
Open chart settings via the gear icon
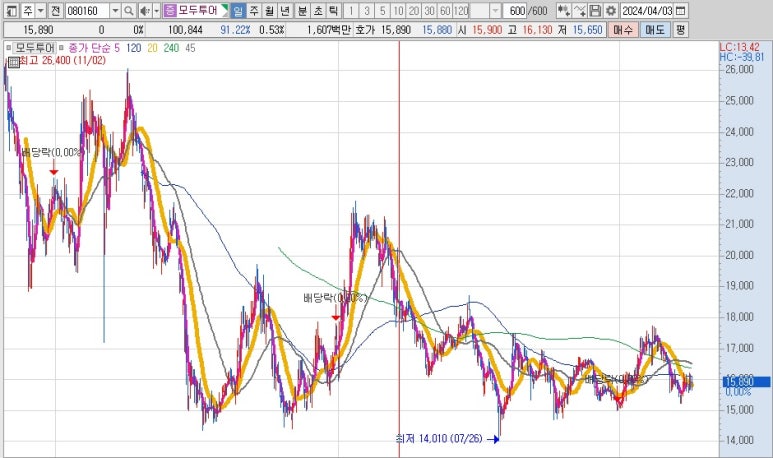coord(611,10)
